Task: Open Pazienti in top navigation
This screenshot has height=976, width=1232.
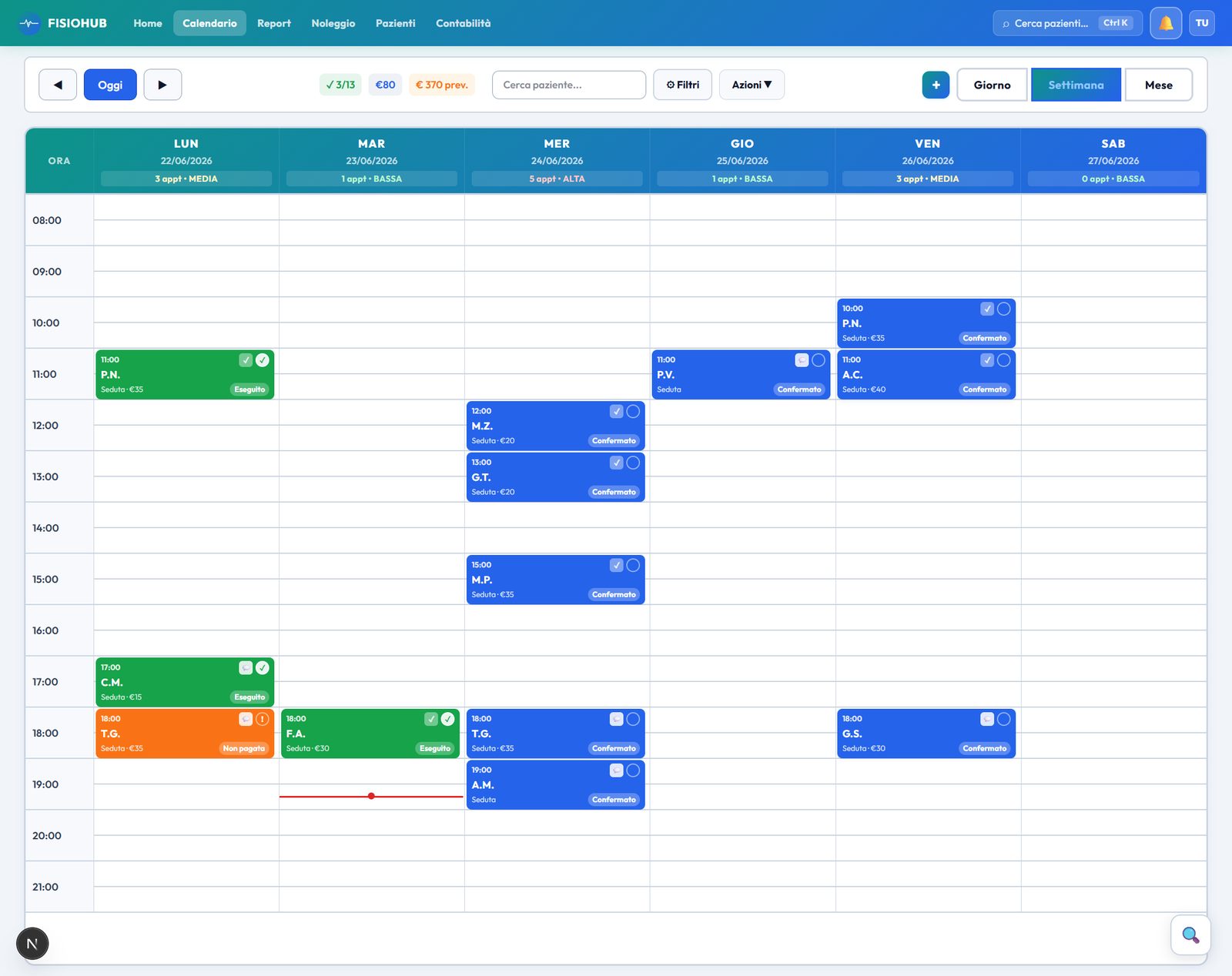Action: 396,23
